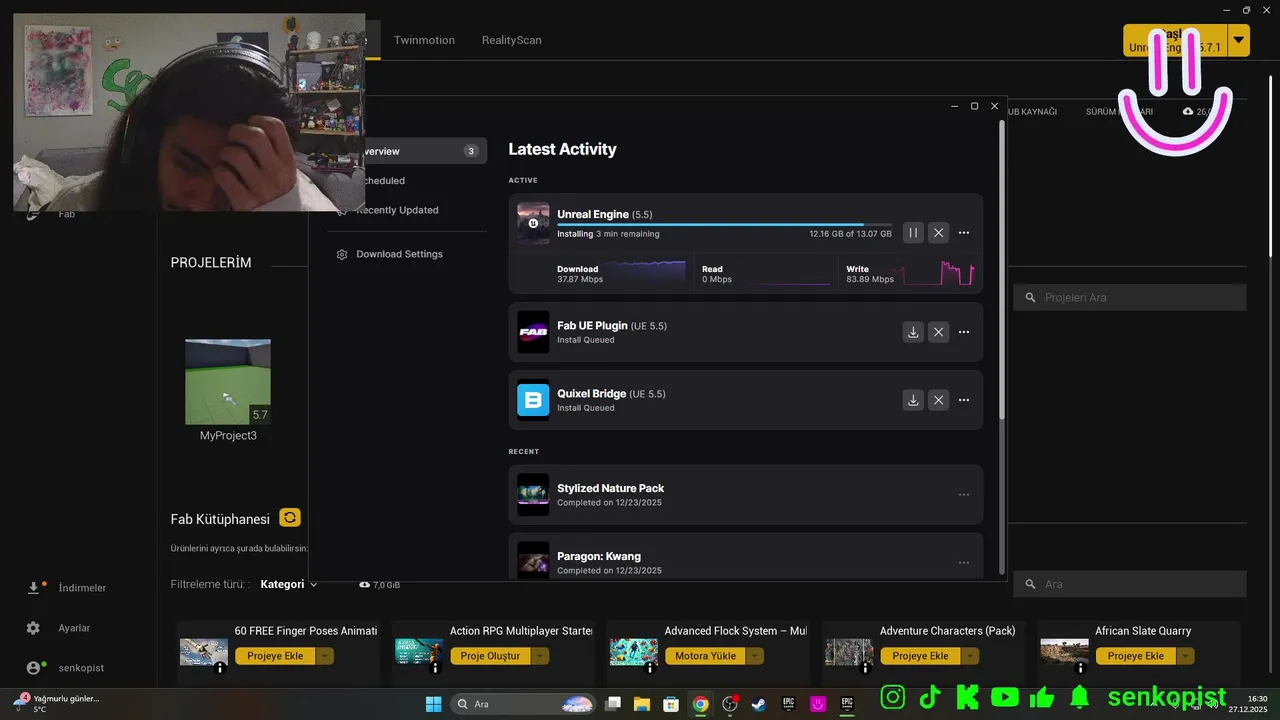The image size is (1280, 720).
Task: Click the Quixel Bridge logo icon
Action: click(x=533, y=400)
